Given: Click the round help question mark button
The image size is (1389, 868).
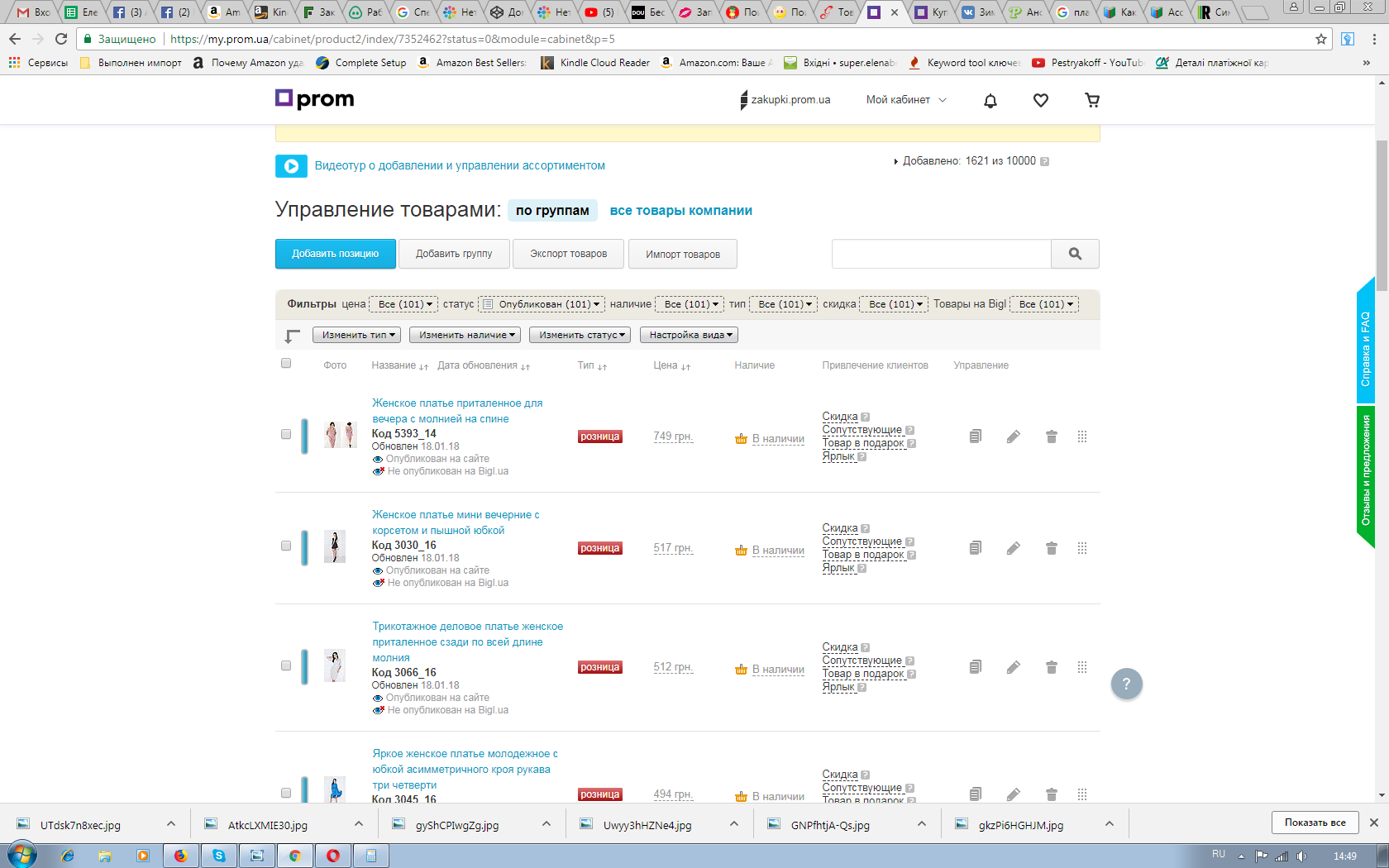Looking at the screenshot, I should pyautogui.click(x=1126, y=684).
